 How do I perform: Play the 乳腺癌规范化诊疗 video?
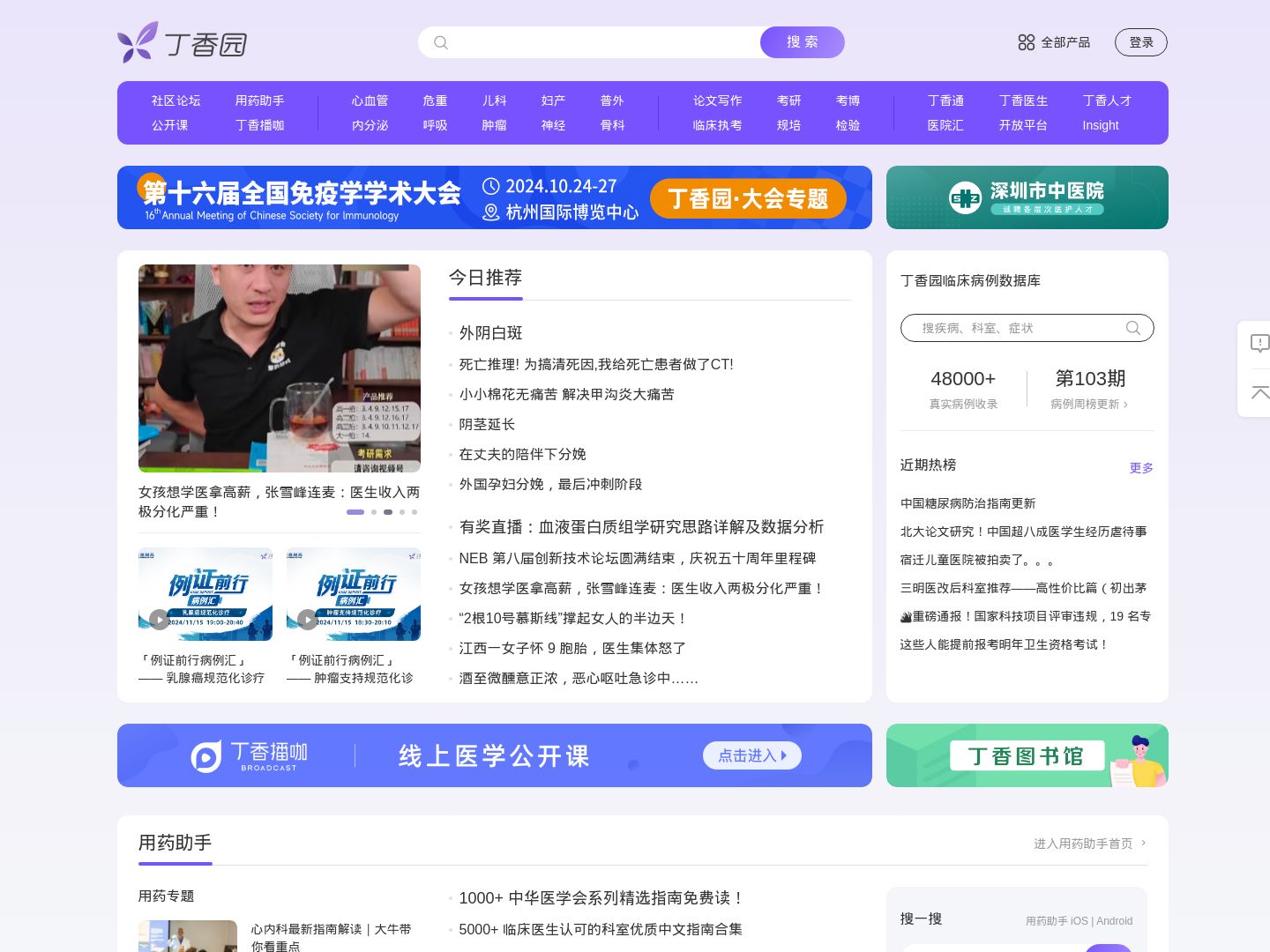[159, 619]
